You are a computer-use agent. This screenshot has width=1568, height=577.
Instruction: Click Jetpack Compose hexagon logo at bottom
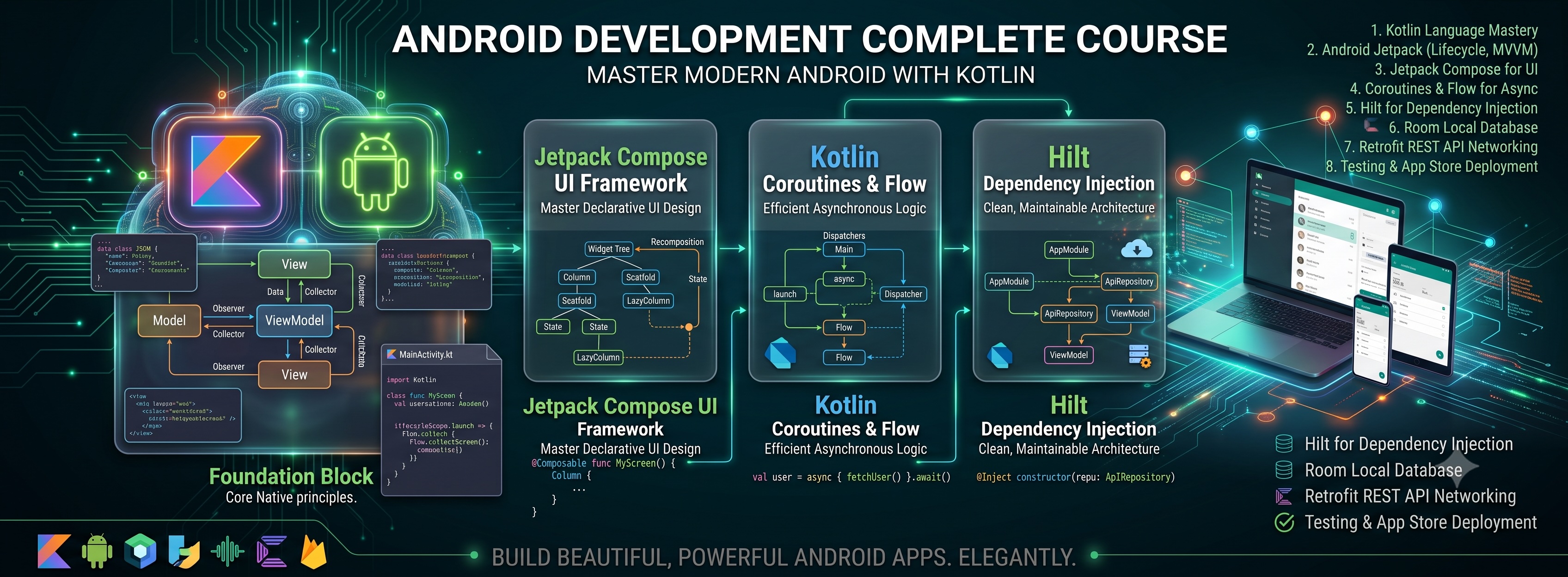point(141,552)
